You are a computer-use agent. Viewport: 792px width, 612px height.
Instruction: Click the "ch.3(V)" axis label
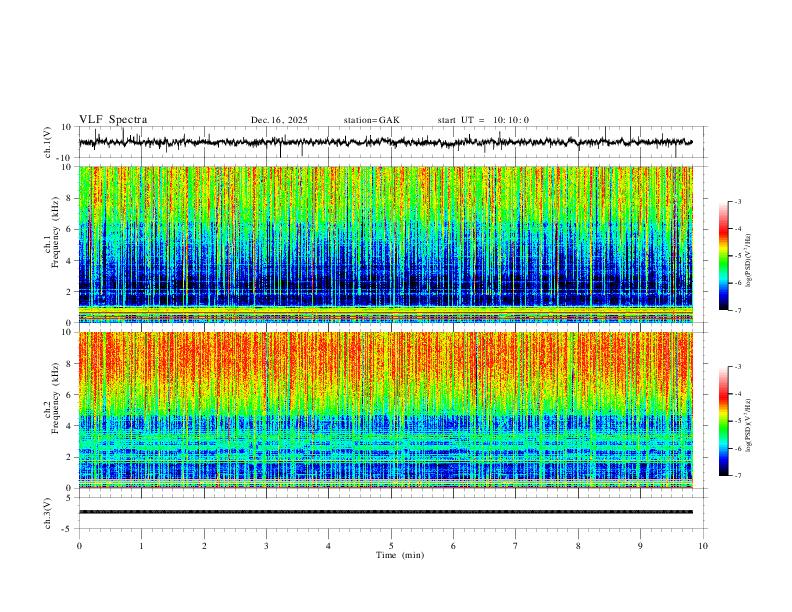48,513
